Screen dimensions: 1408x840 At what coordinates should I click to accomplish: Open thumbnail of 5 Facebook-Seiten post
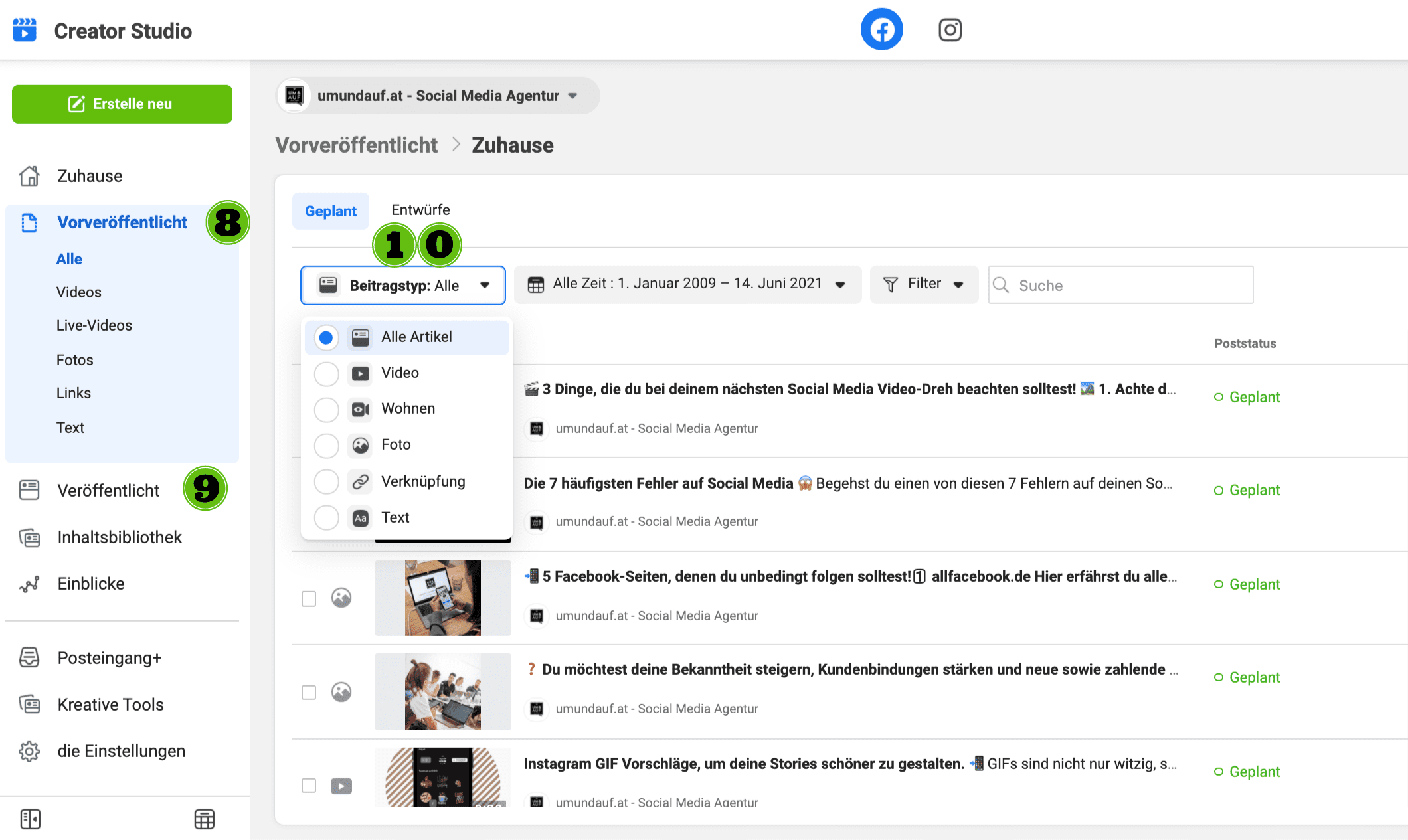[x=443, y=598]
